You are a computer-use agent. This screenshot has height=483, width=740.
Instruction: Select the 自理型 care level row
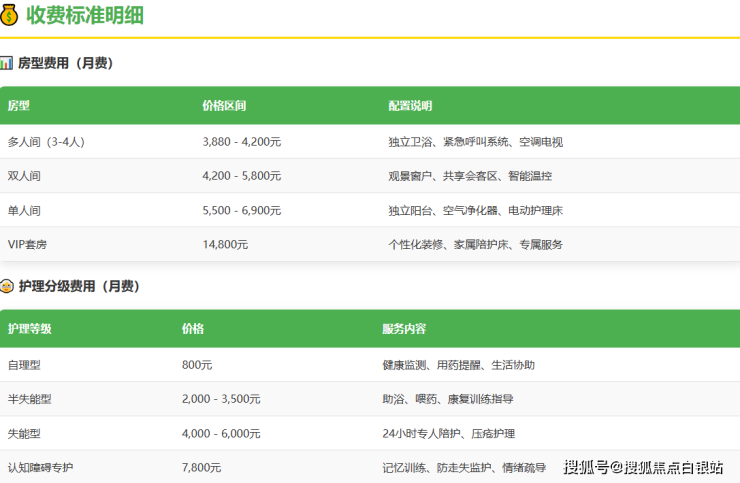coord(24,365)
